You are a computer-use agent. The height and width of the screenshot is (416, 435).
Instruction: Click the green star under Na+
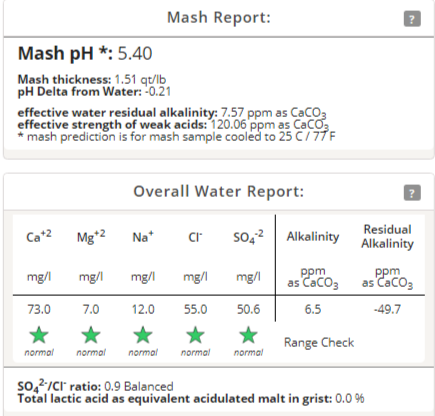coord(143,335)
